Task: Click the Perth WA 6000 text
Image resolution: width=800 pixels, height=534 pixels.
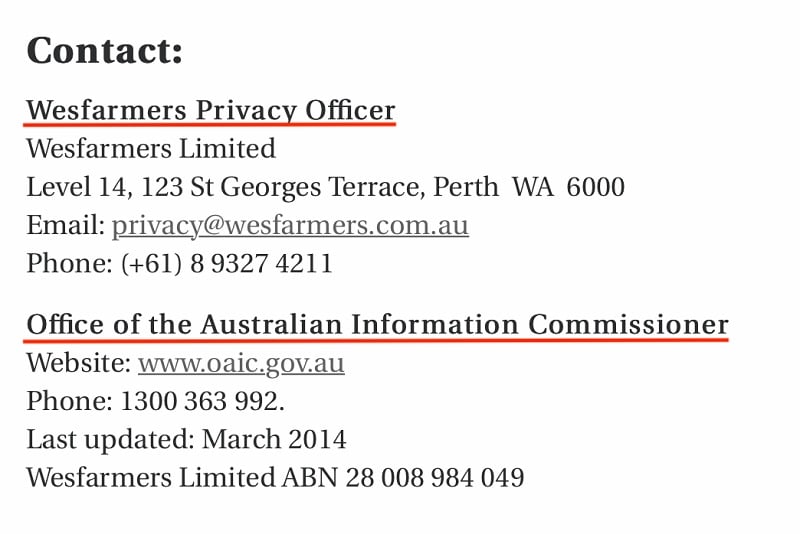Action: 529,187
